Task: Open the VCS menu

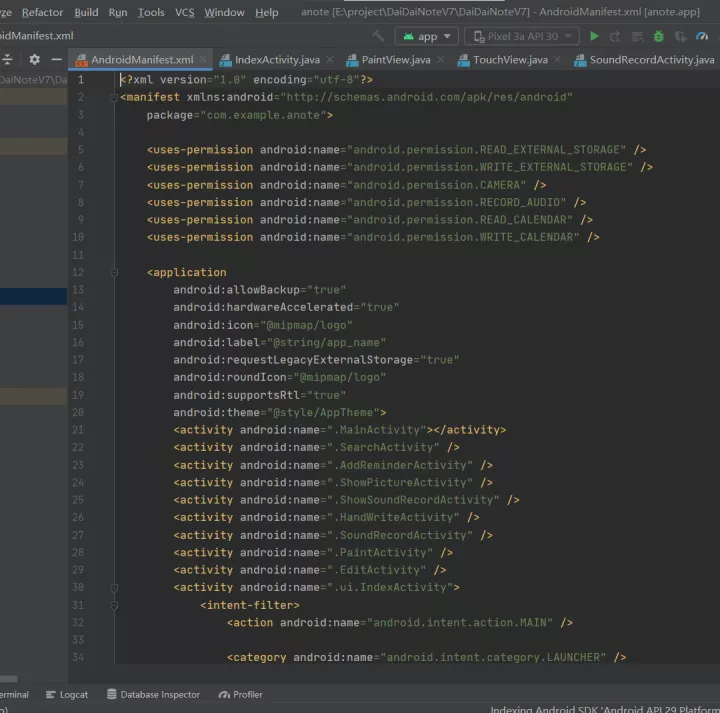Action: [x=184, y=12]
